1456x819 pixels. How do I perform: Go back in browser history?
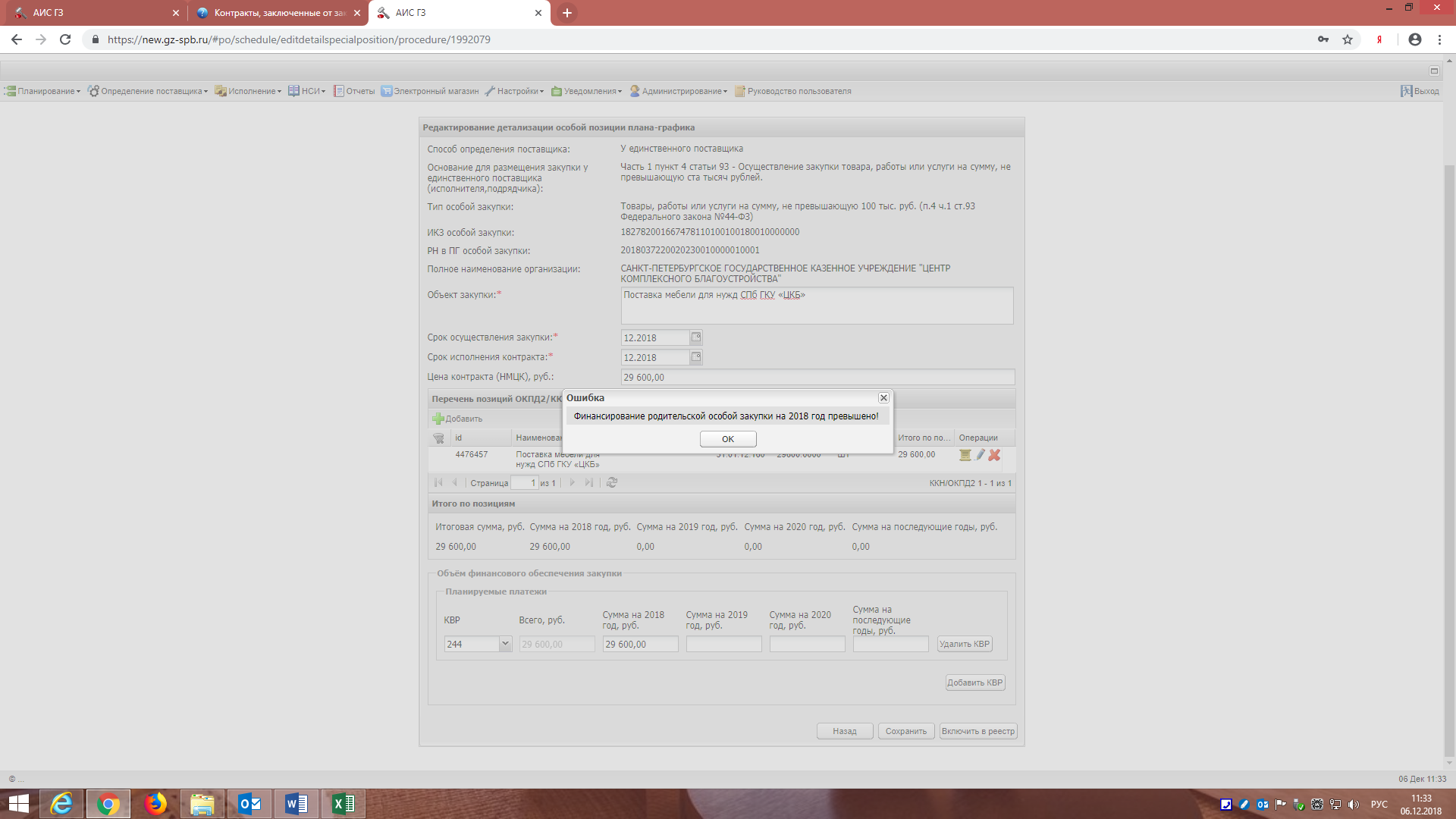[x=17, y=39]
